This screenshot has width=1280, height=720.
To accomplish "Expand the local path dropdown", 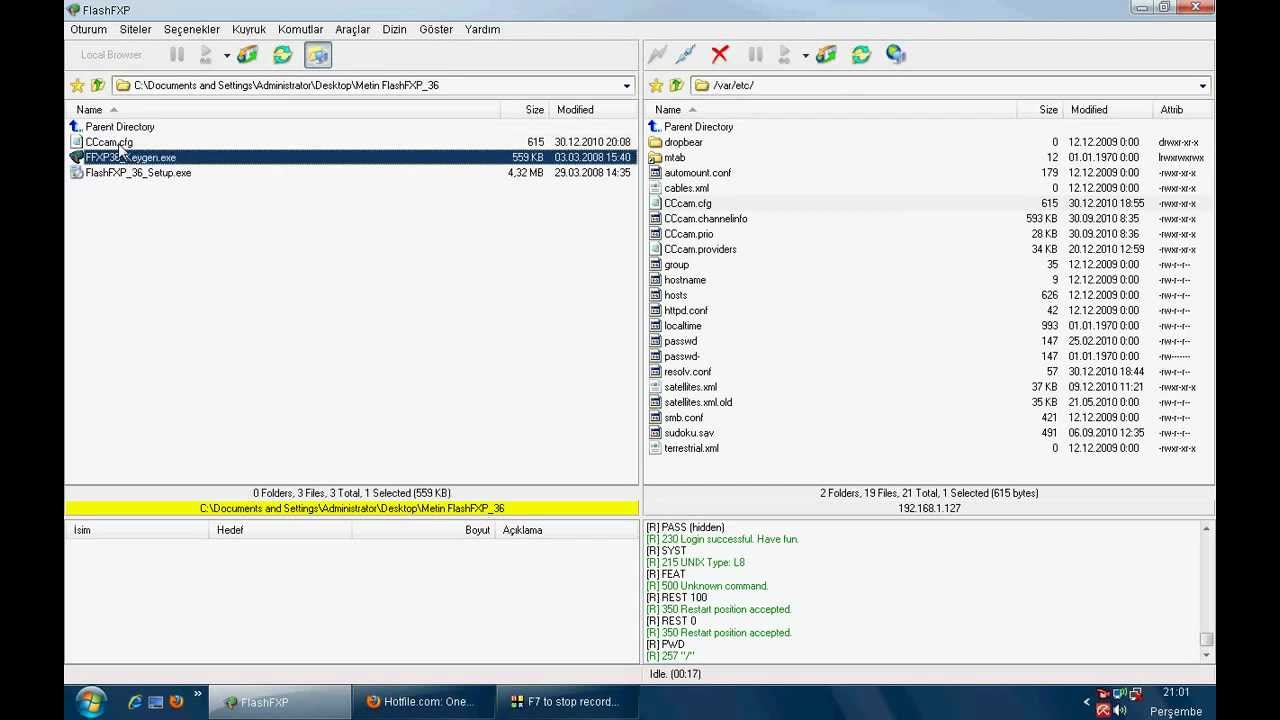I will point(627,86).
